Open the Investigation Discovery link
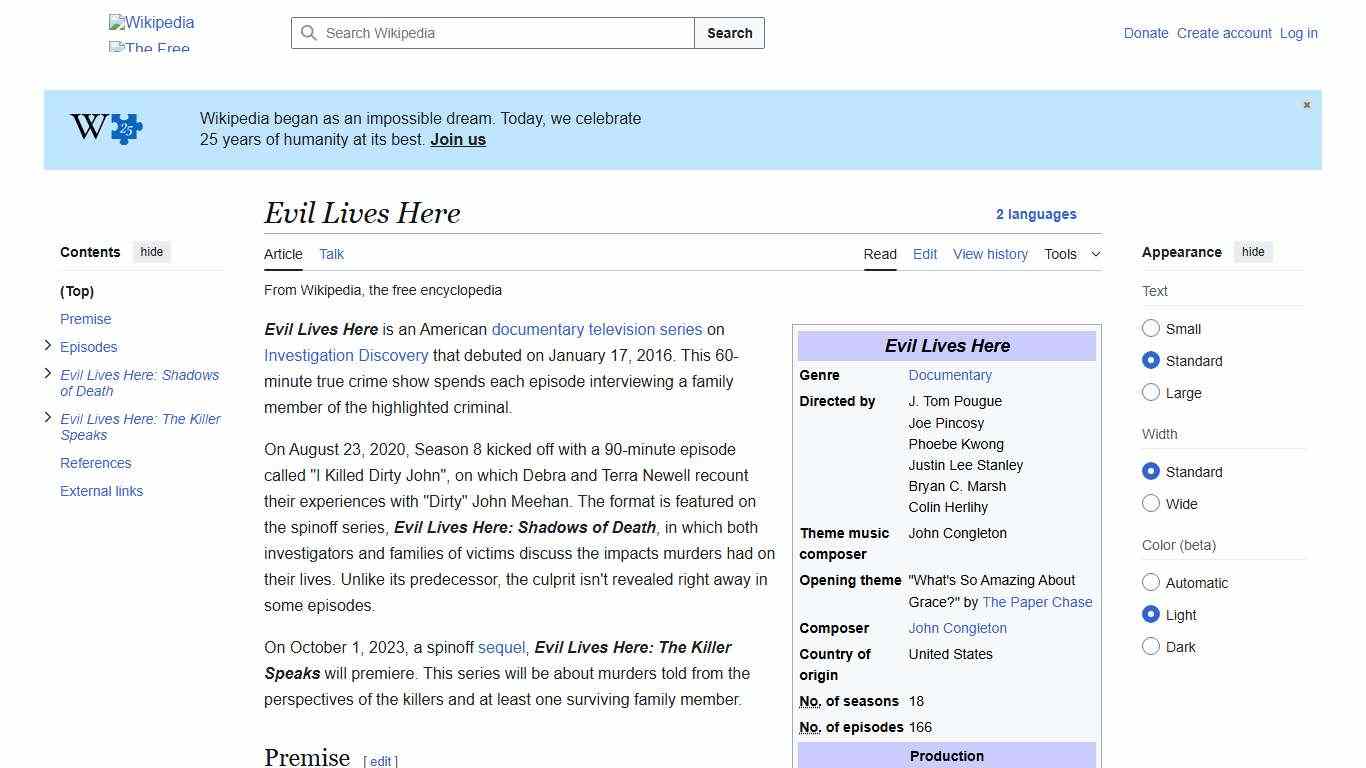The image size is (1366, 768). pyautogui.click(x=346, y=355)
